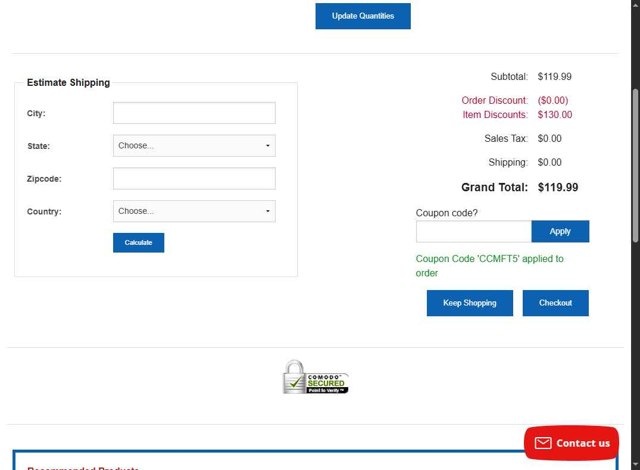Screen dimensions: 640x470
Task: Proceed with the Checkout button
Action: point(556,303)
